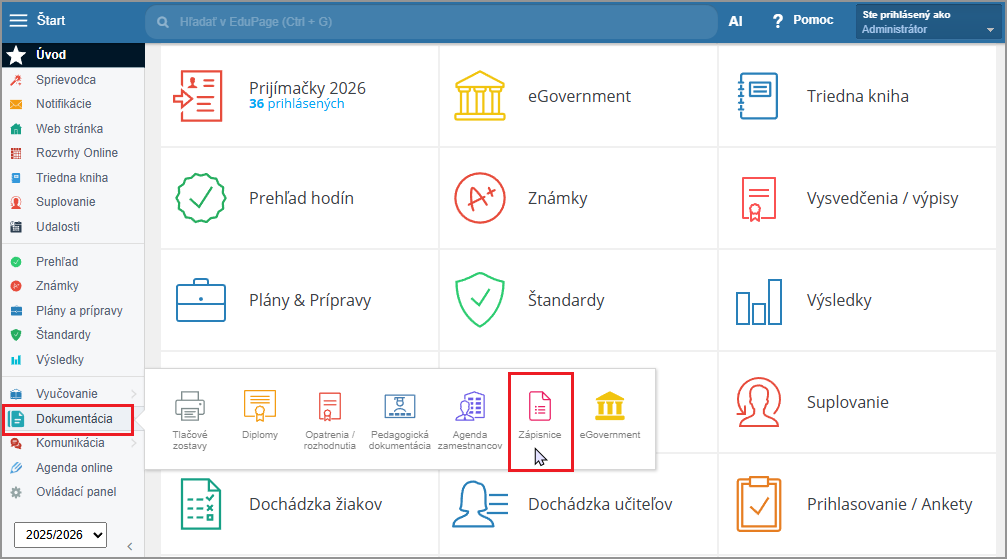Go to Ovládací panel in the sidebar

(76, 492)
